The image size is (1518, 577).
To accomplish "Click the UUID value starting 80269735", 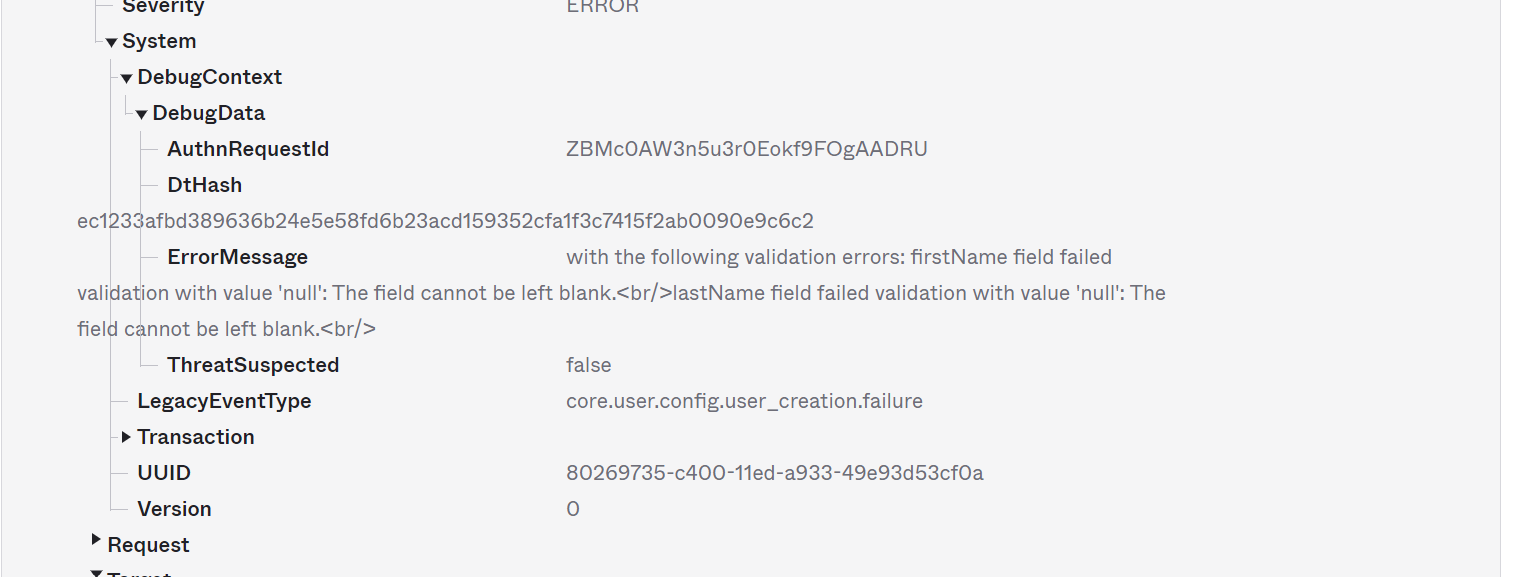I will click(x=774, y=473).
